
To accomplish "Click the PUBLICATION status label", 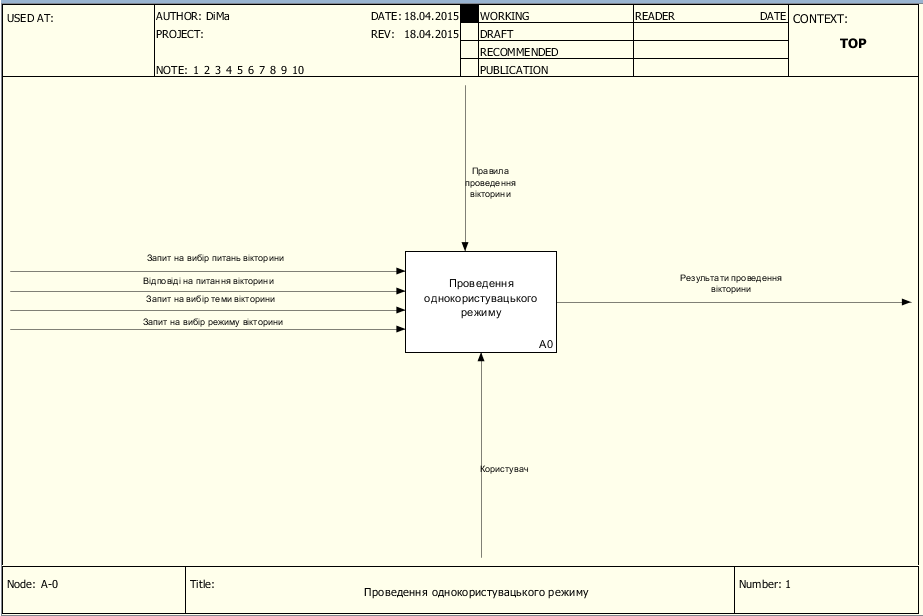I will (x=514, y=70).
